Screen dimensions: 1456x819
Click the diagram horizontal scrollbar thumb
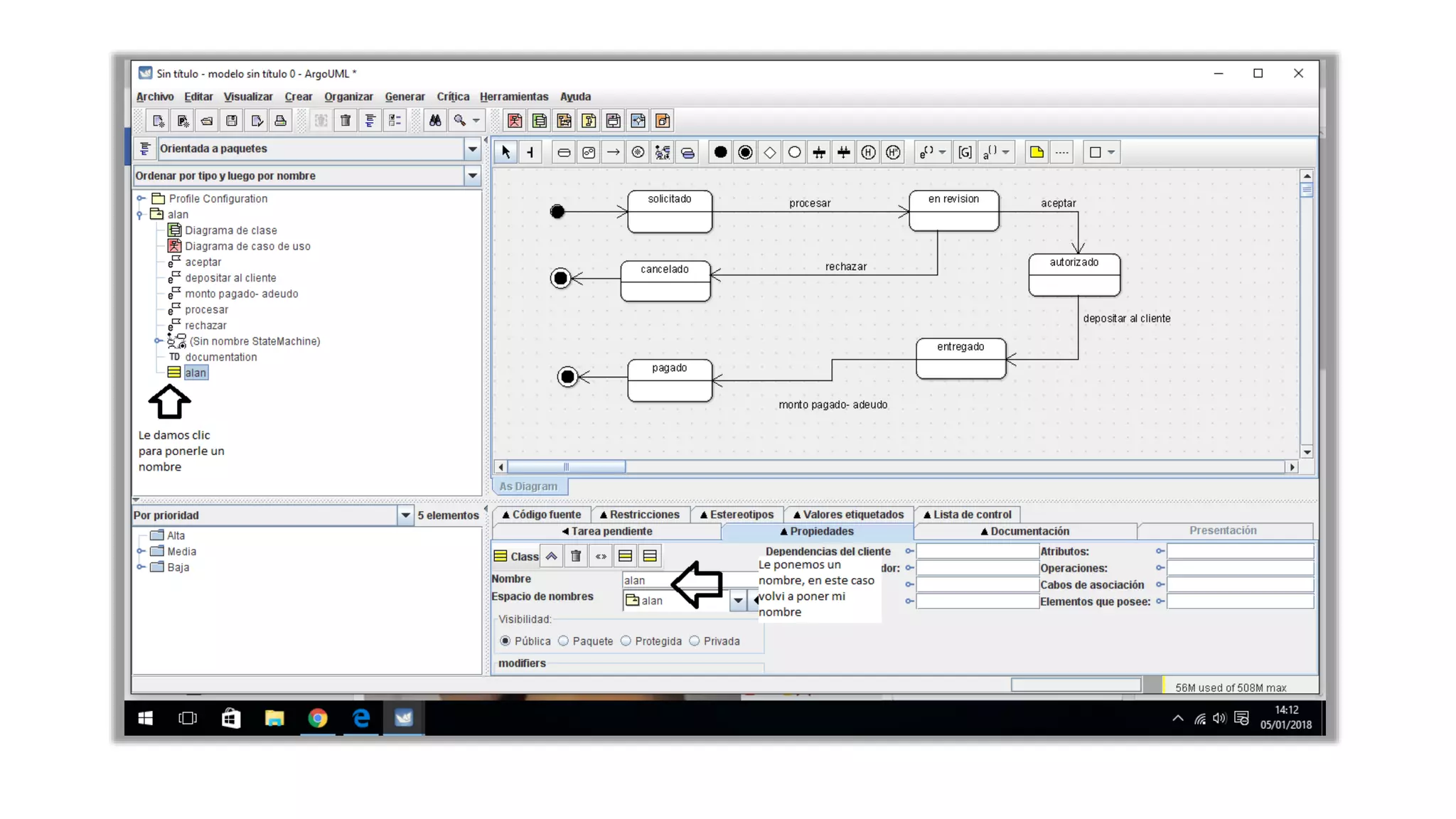pyautogui.click(x=566, y=467)
